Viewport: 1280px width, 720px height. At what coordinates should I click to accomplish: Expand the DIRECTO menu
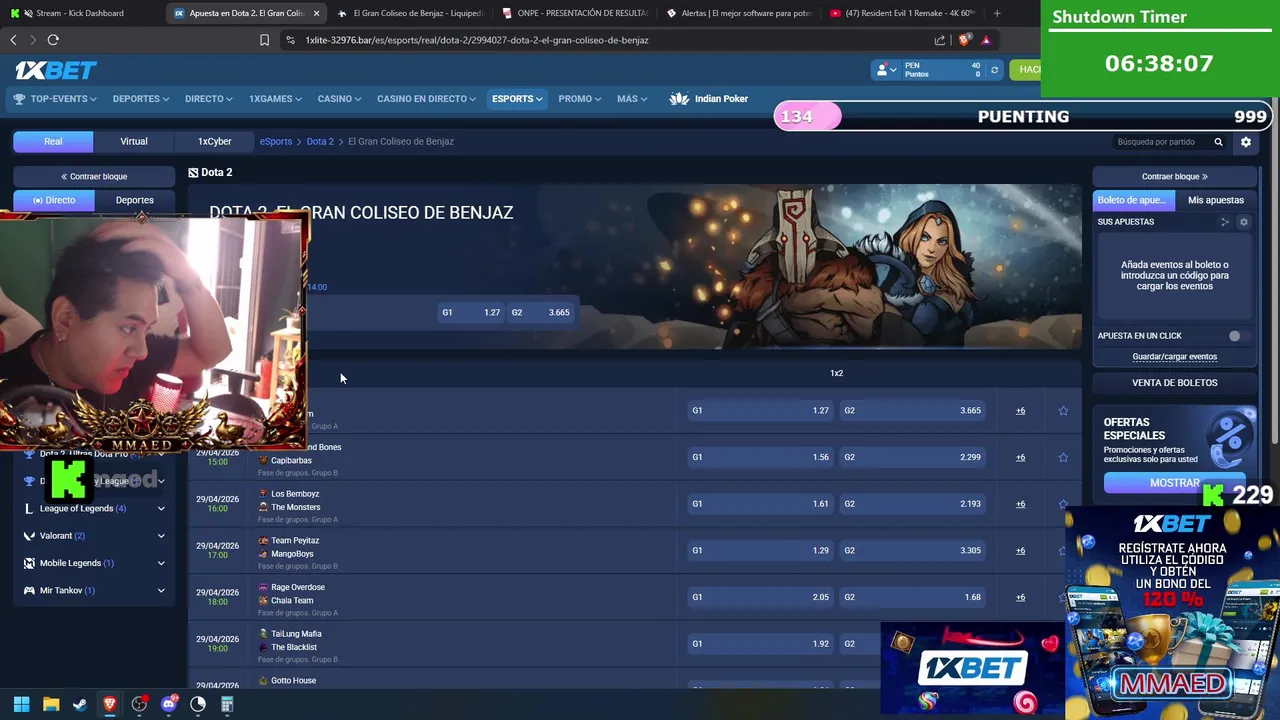(208, 99)
